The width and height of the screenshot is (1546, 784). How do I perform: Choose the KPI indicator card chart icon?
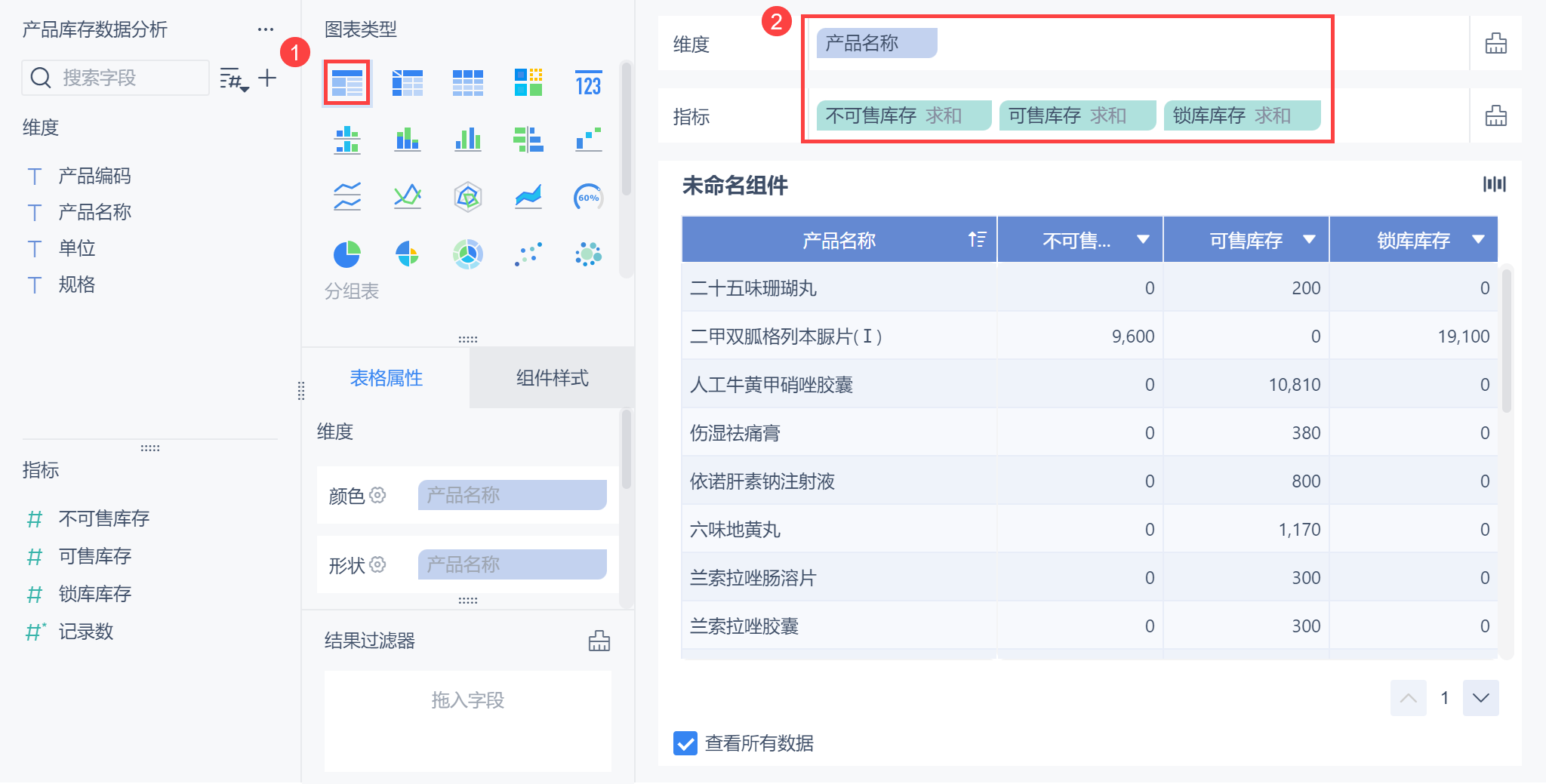pyautogui.click(x=588, y=83)
